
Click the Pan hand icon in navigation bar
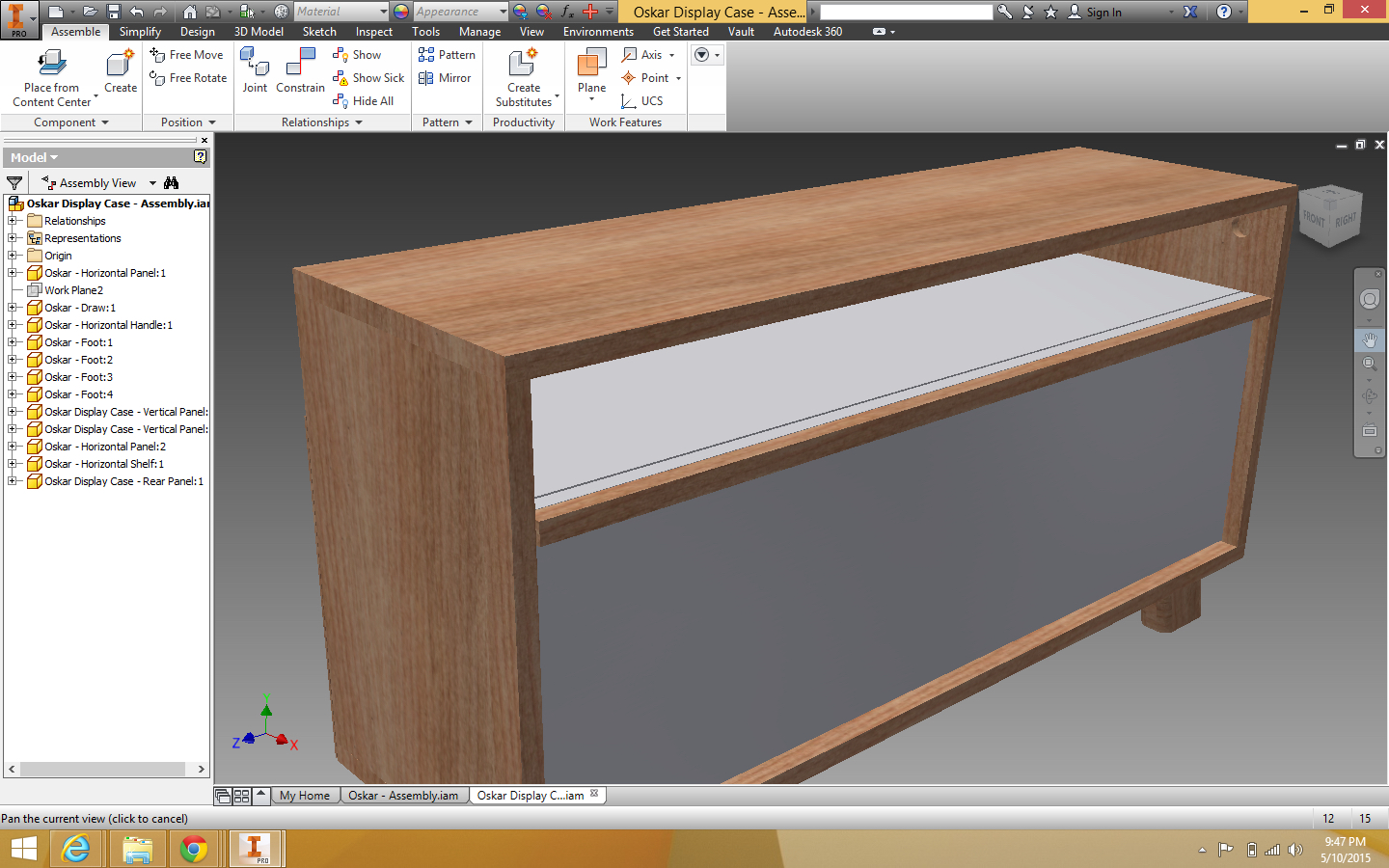1369,340
